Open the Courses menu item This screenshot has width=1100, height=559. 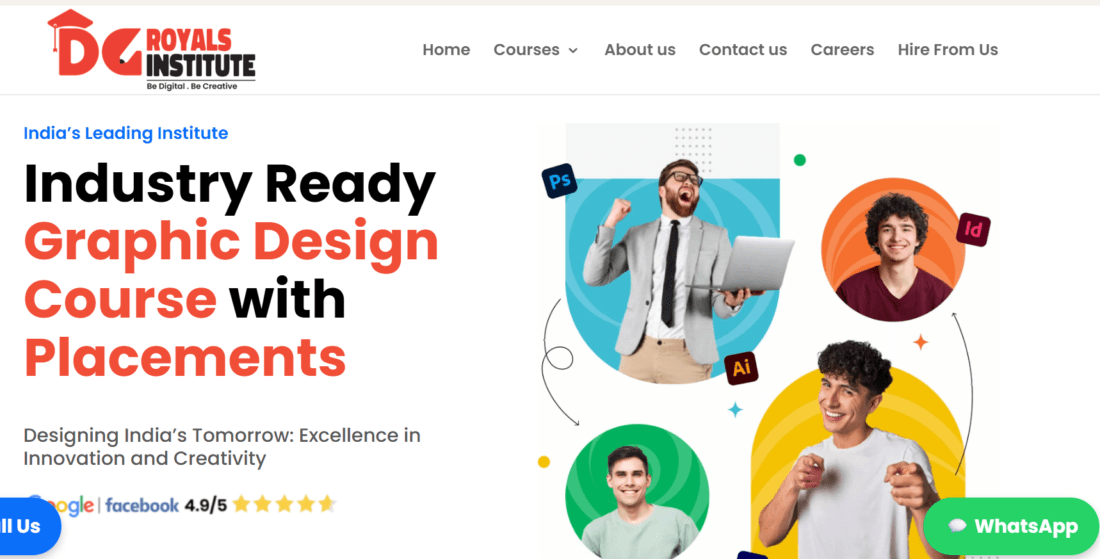point(526,50)
